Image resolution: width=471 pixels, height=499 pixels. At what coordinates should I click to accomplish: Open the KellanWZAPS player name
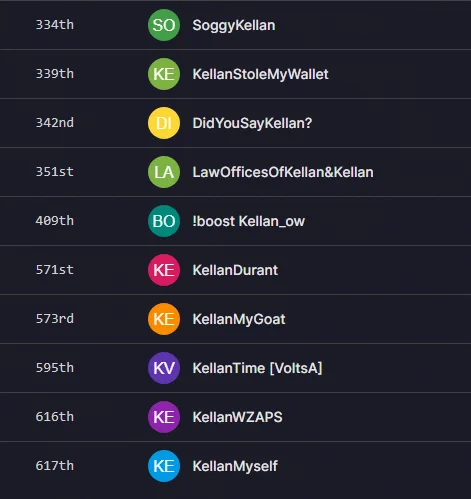[237, 417]
